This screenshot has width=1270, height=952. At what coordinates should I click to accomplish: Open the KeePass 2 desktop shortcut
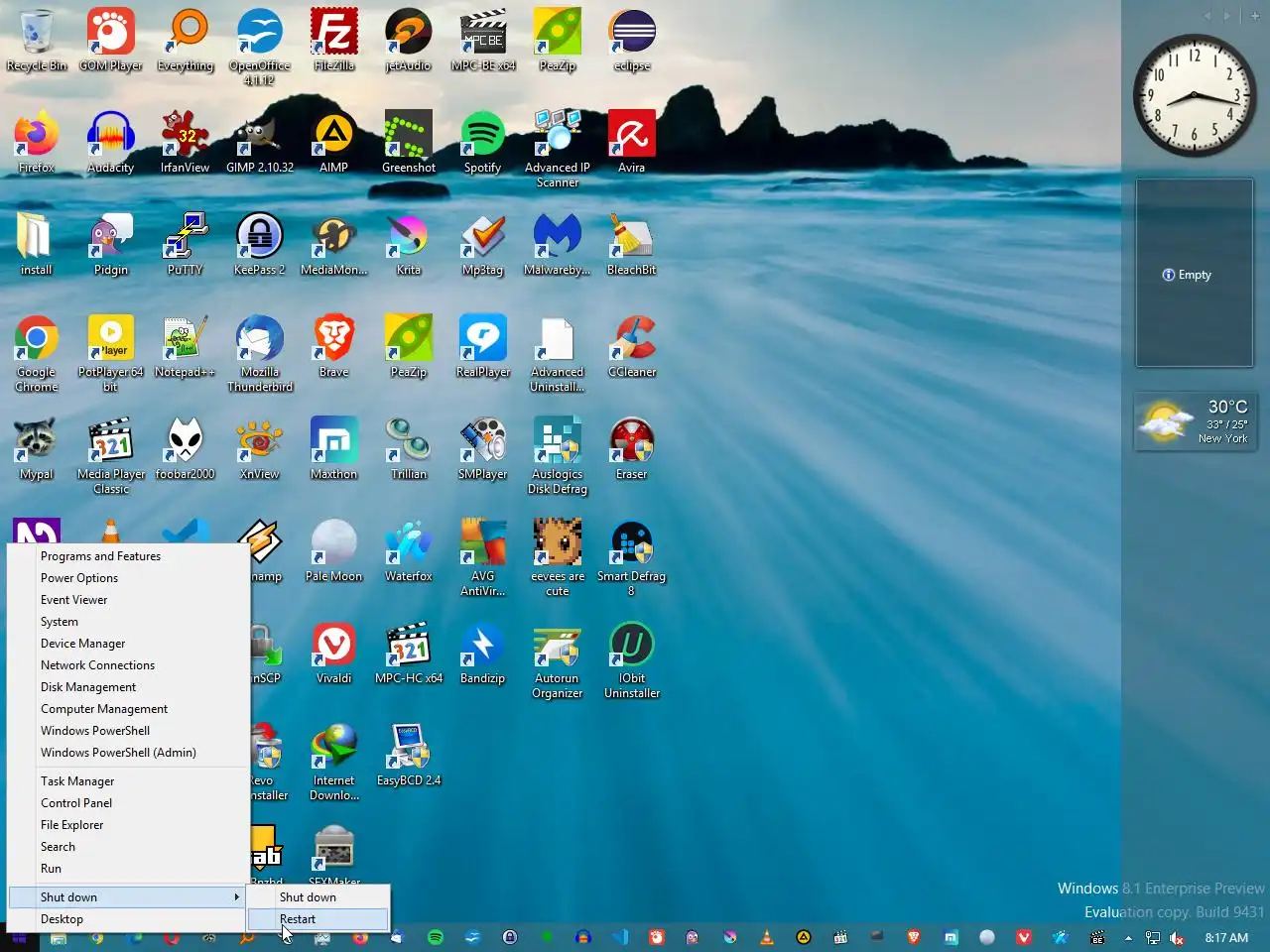coord(260,244)
